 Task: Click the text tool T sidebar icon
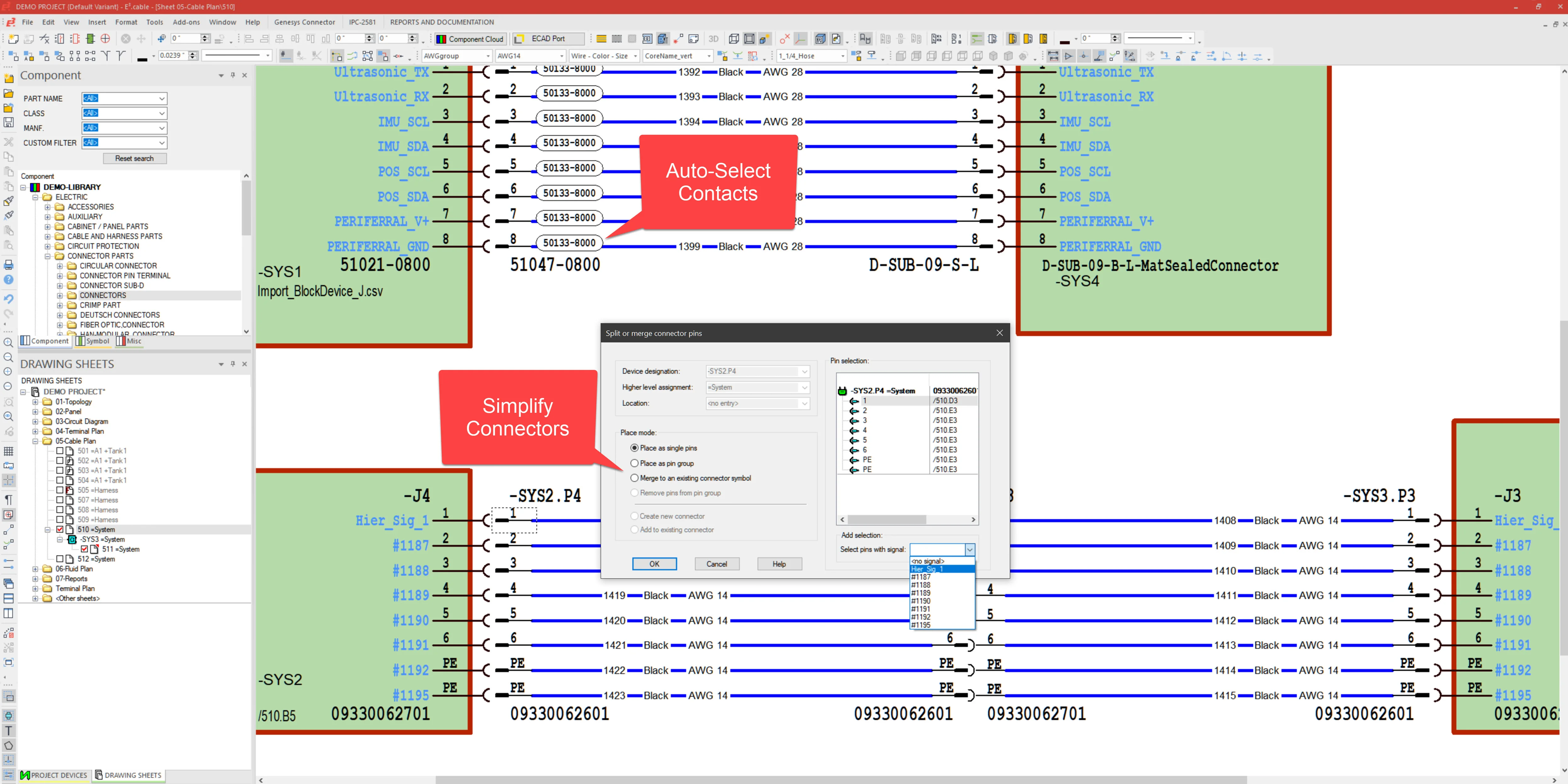[8, 730]
